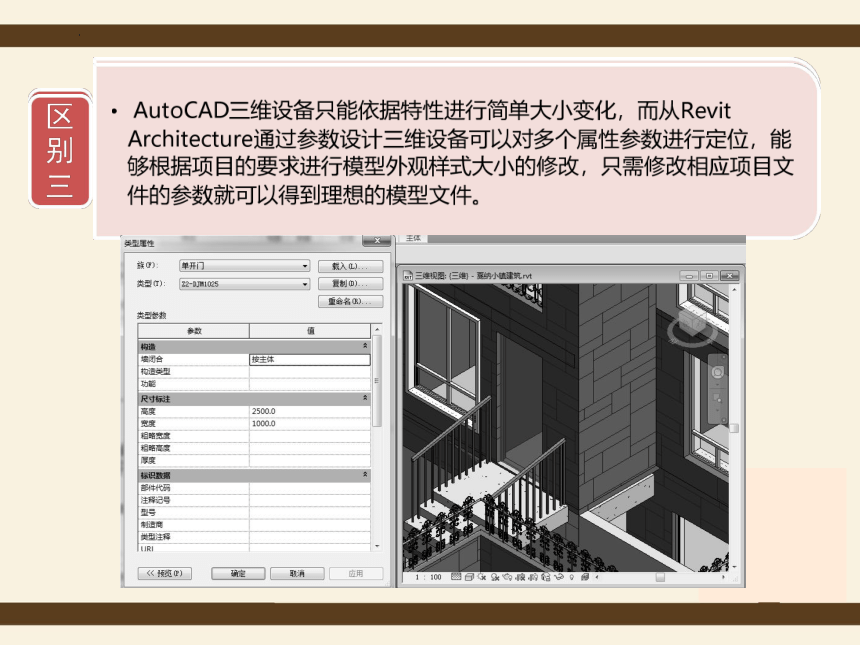Select the 墙闭合 parameter row

coord(254,359)
